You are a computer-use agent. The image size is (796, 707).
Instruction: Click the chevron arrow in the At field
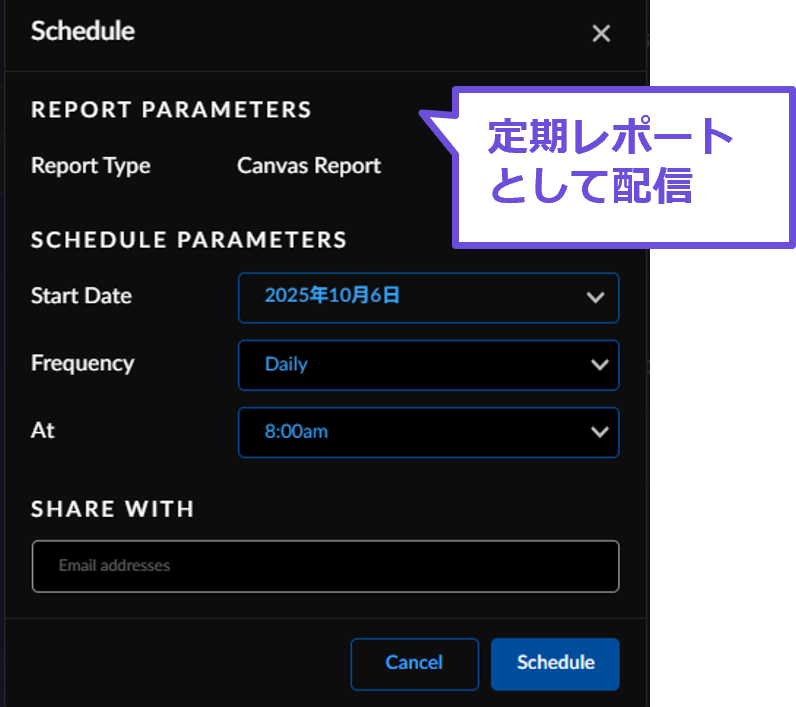click(600, 432)
